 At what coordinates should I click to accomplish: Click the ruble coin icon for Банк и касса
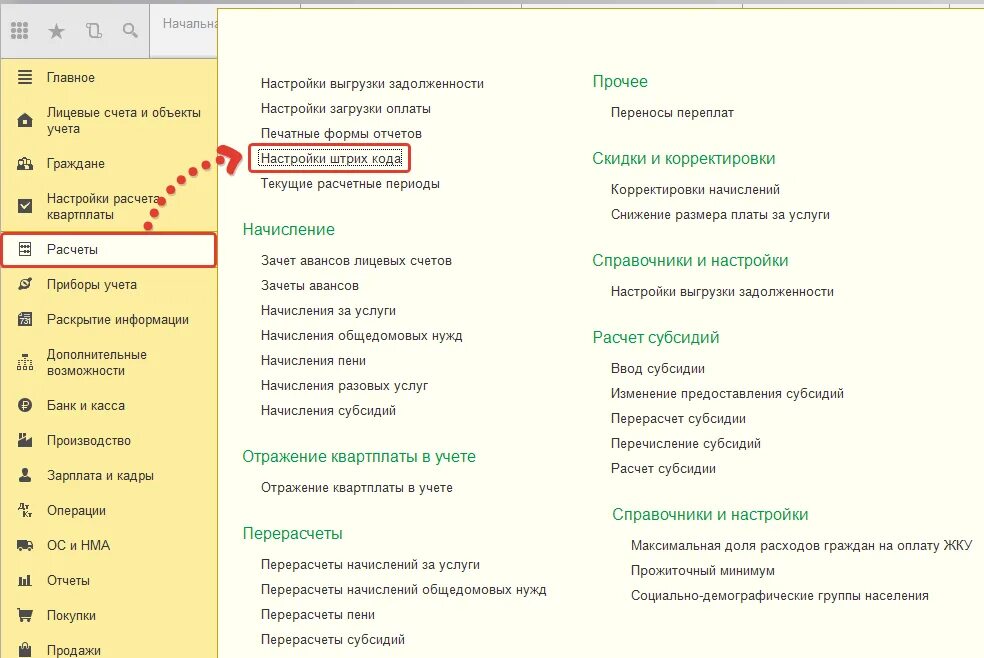[x=25, y=405]
